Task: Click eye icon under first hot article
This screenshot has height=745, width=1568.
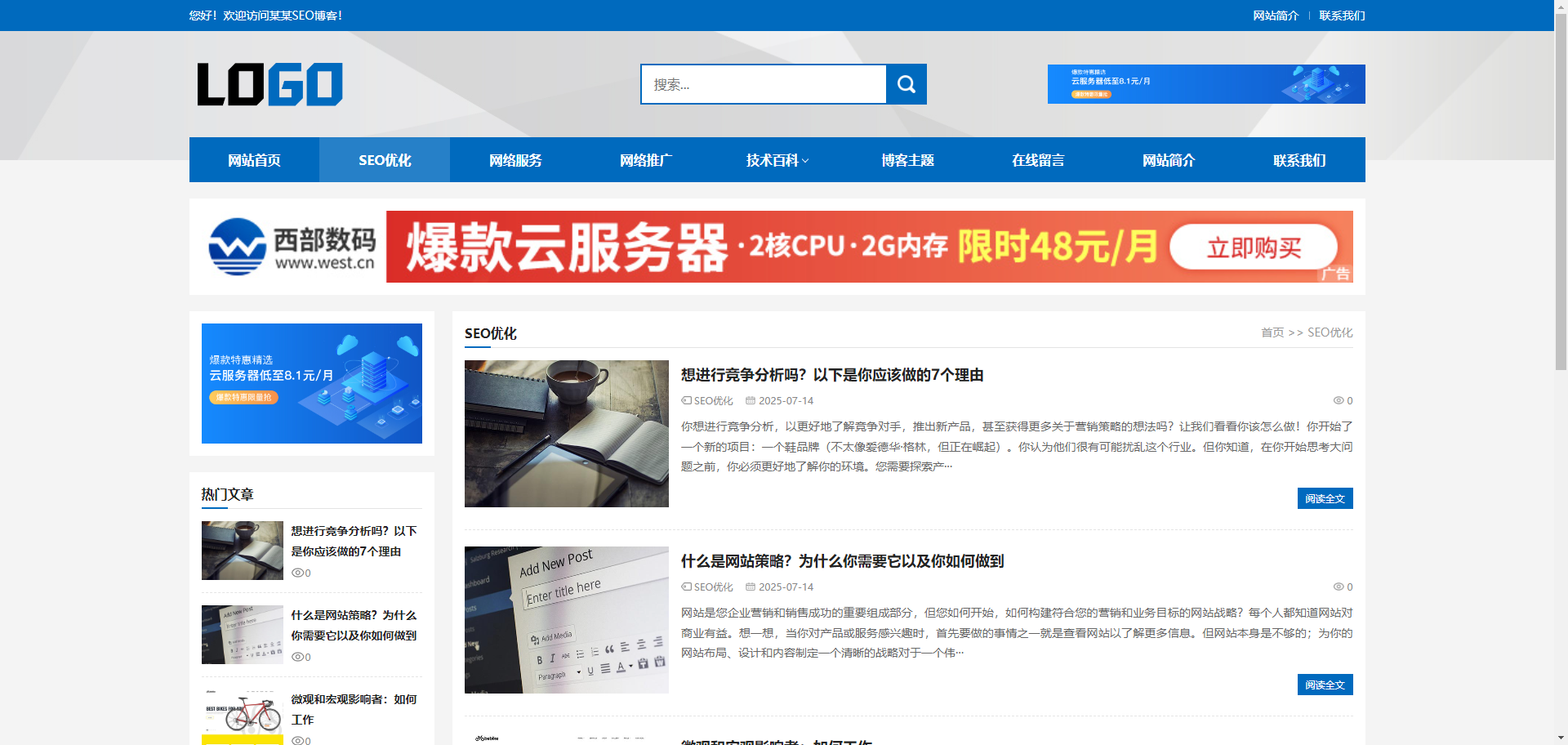Action: point(297,573)
